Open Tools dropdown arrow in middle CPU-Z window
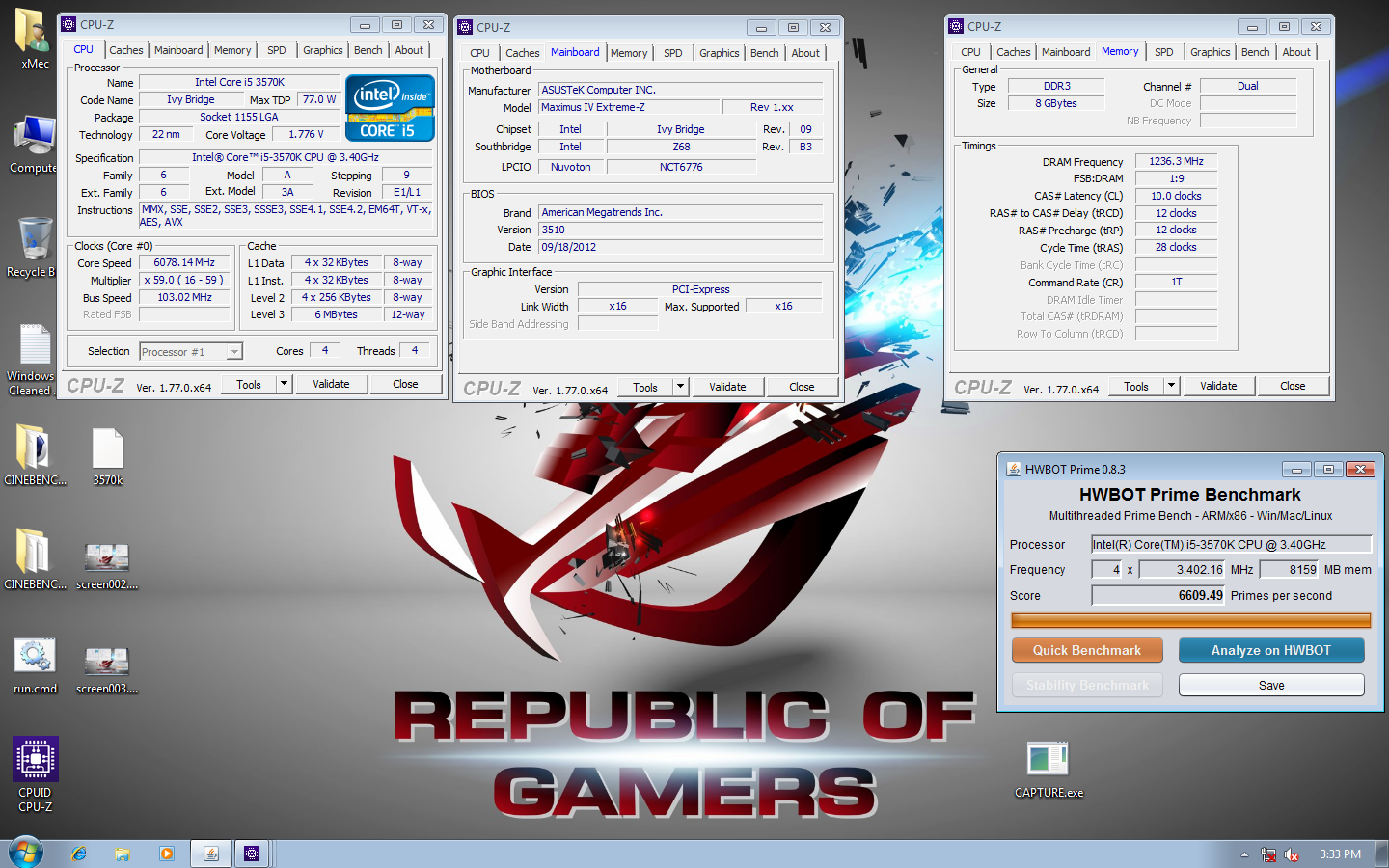 680,387
